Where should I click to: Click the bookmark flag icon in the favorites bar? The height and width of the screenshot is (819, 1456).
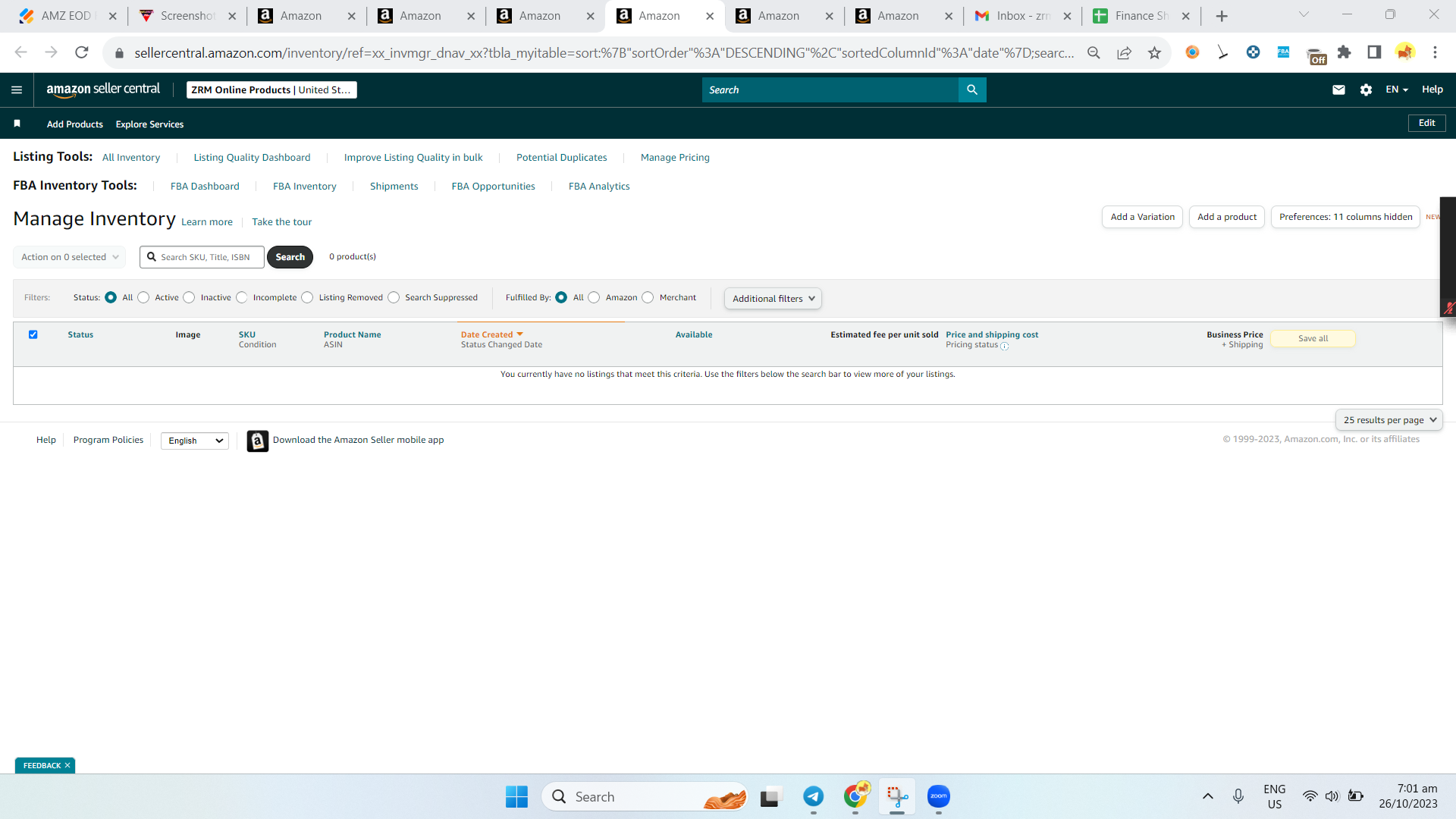pyautogui.click(x=17, y=124)
